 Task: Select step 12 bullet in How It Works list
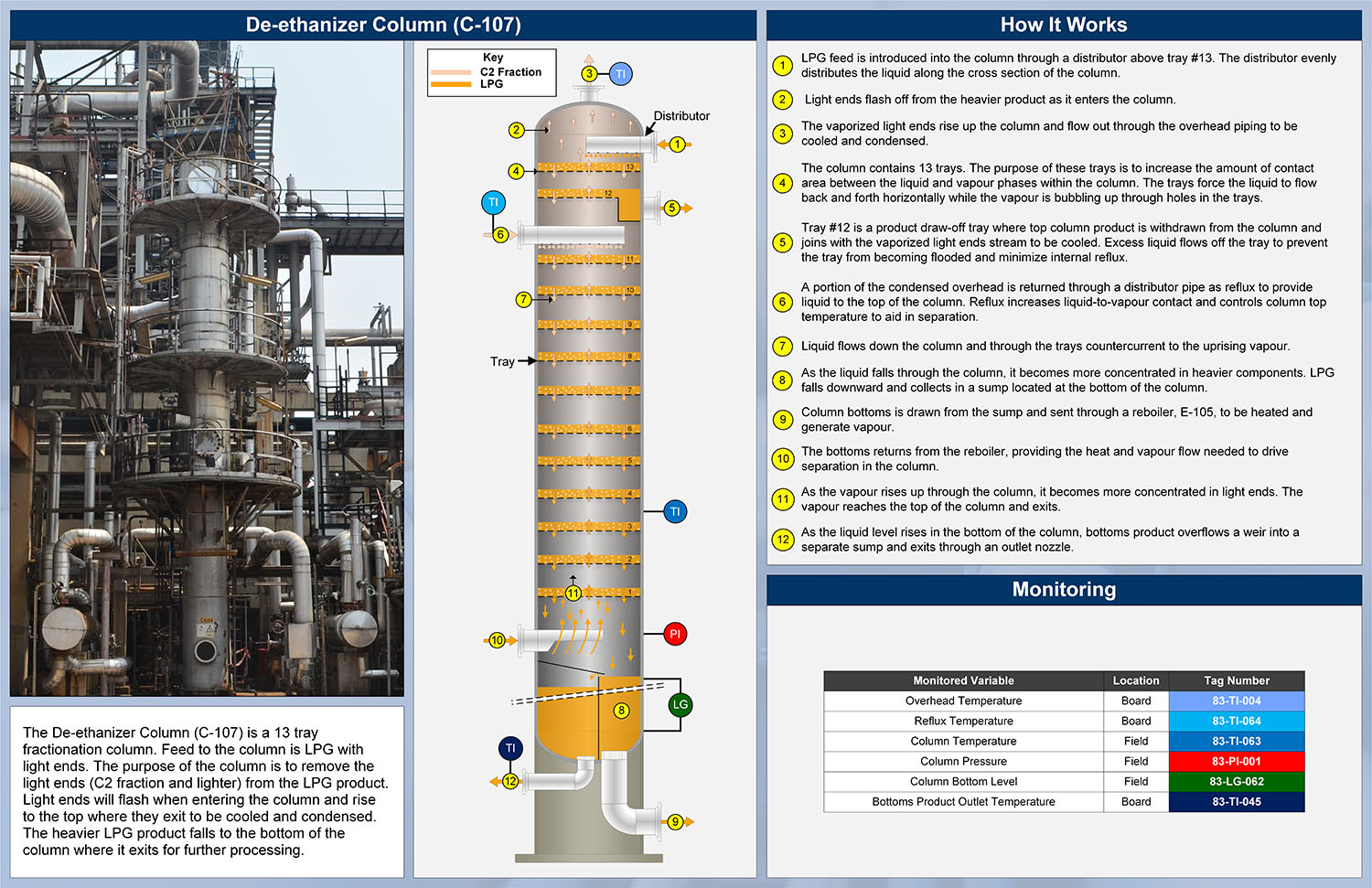click(x=782, y=540)
